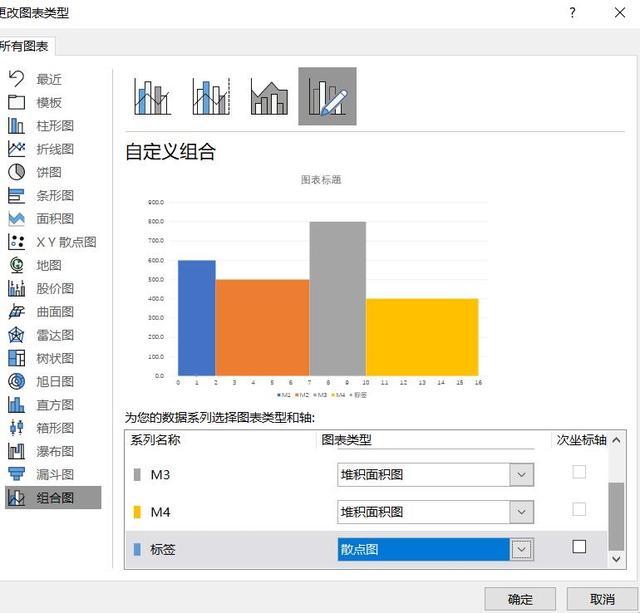This screenshot has height=613, width=640.
Task: Click the 系列名称 column header
Action: (x=156, y=440)
